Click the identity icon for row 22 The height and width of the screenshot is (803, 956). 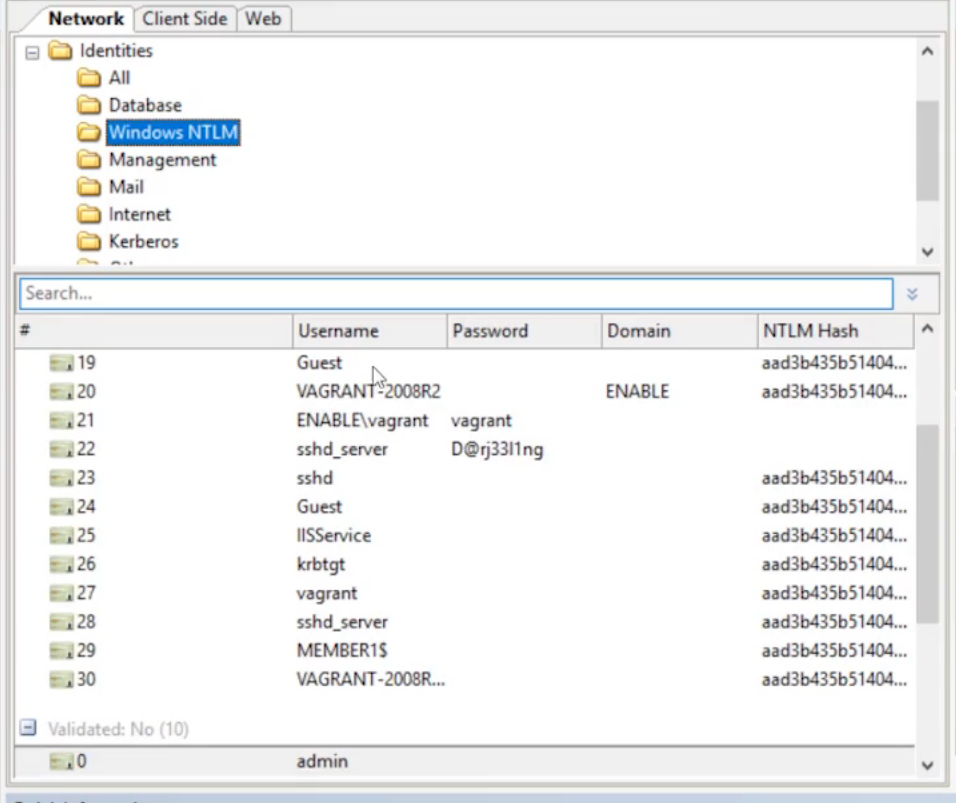click(62, 450)
